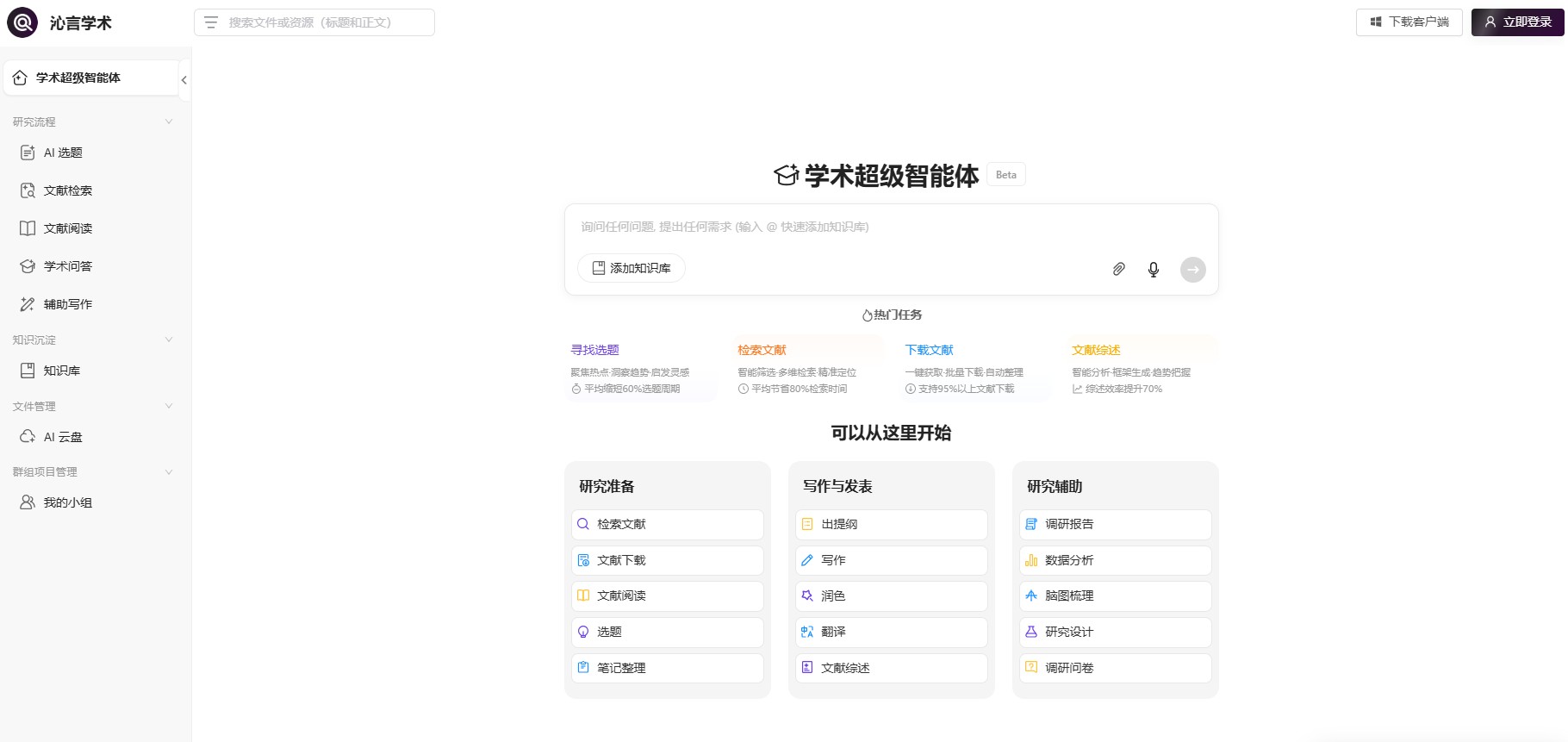Select the 寻找选题 hot task card
The image size is (1568, 742).
(x=641, y=369)
